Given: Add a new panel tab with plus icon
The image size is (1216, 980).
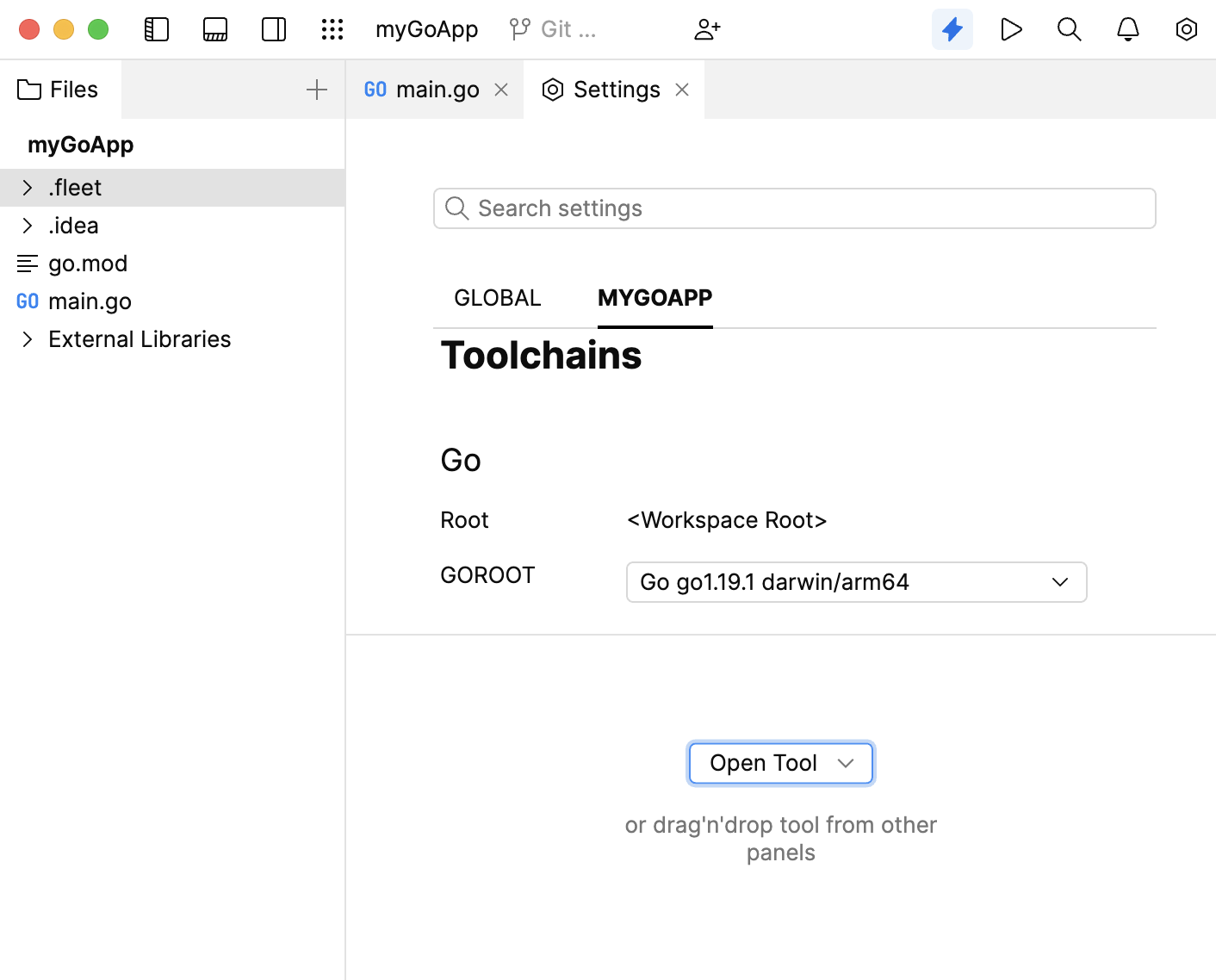Looking at the screenshot, I should coord(317,90).
